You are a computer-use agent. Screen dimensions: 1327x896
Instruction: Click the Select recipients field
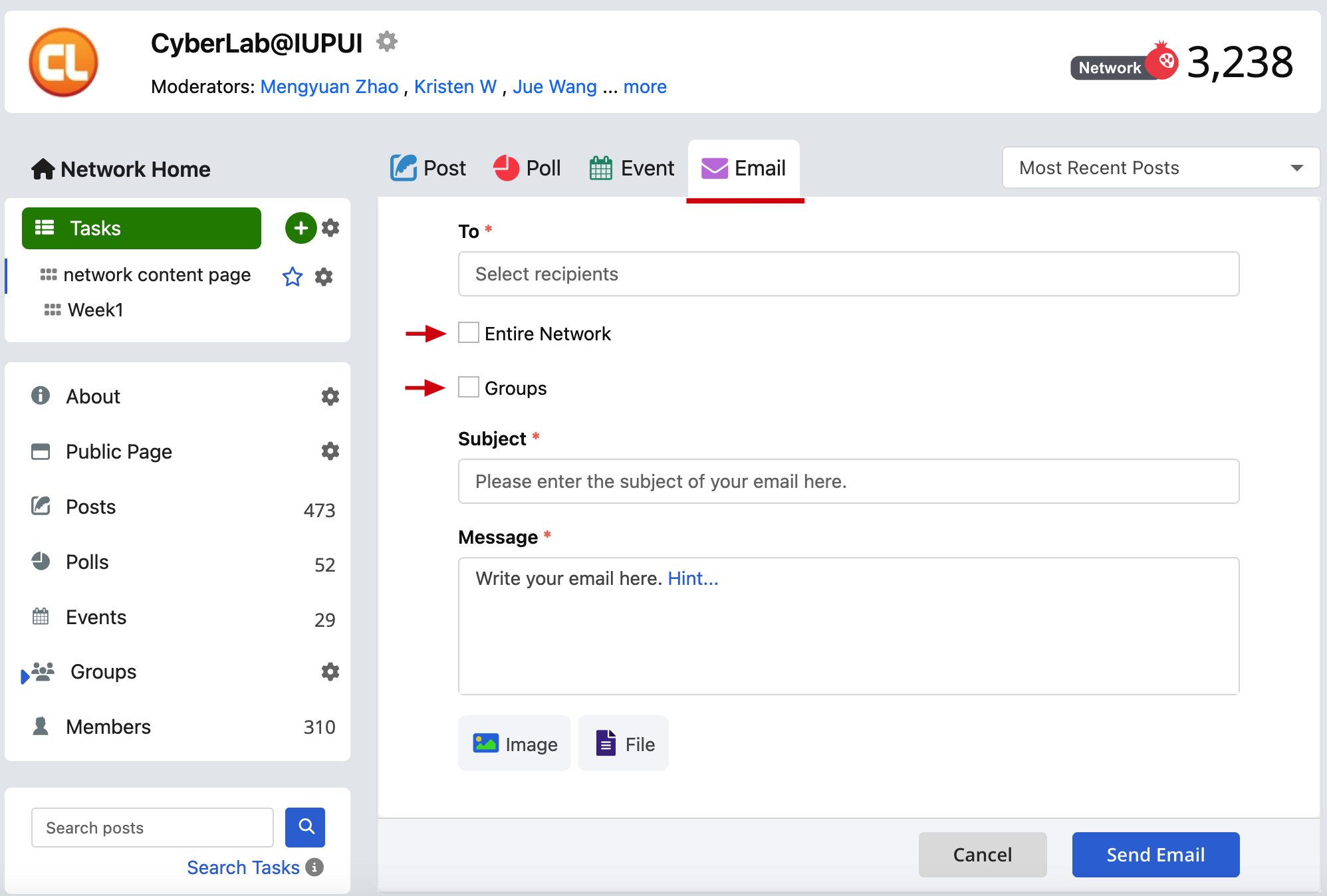click(x=848, y=274)
